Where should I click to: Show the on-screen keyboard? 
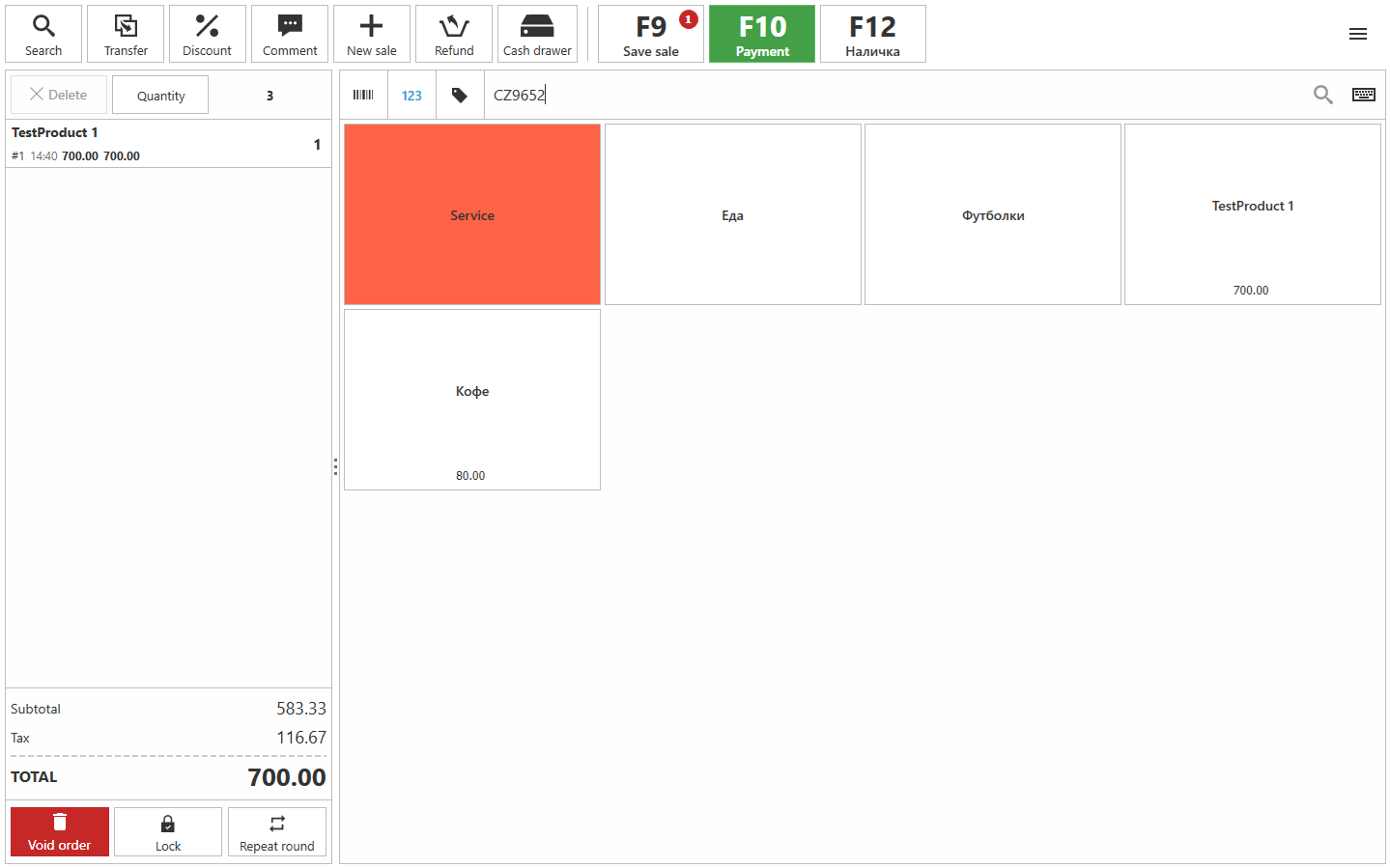pyautogui.click(x=1363, y=95)
